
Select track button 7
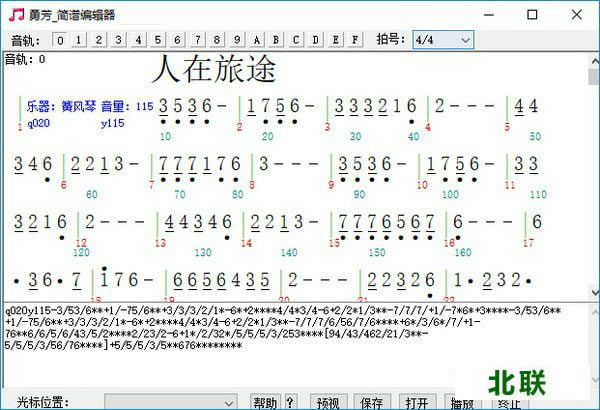[x=197, y=40]
